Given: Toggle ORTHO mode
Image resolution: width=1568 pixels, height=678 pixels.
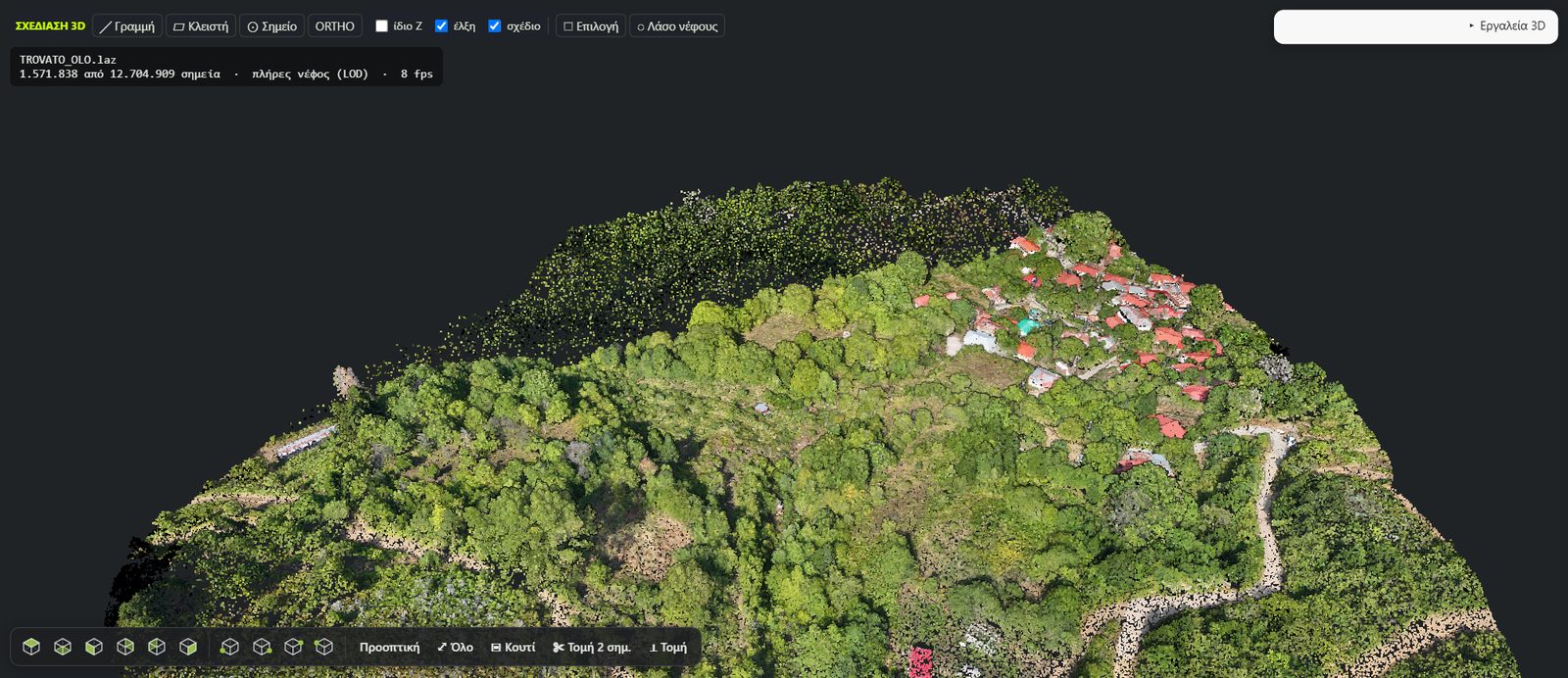Looking at the screenshot, I should (335, 26).
